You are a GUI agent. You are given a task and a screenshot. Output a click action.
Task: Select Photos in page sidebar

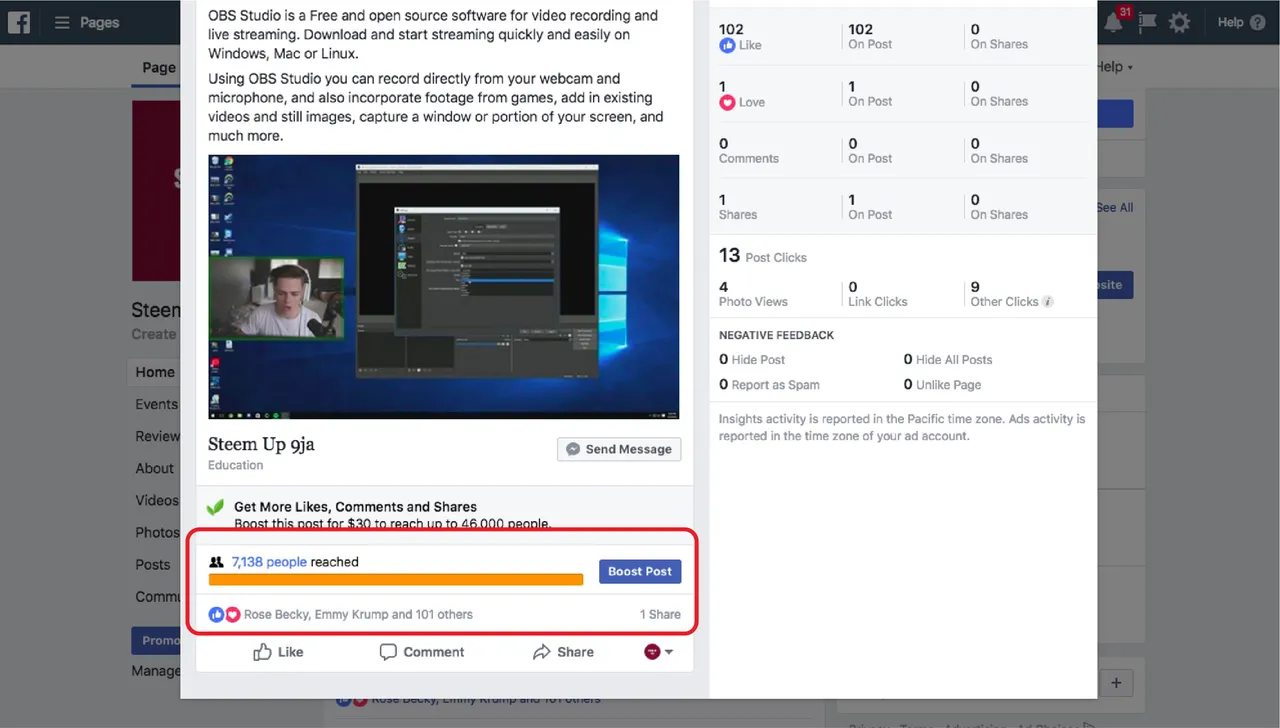point(157,532)
